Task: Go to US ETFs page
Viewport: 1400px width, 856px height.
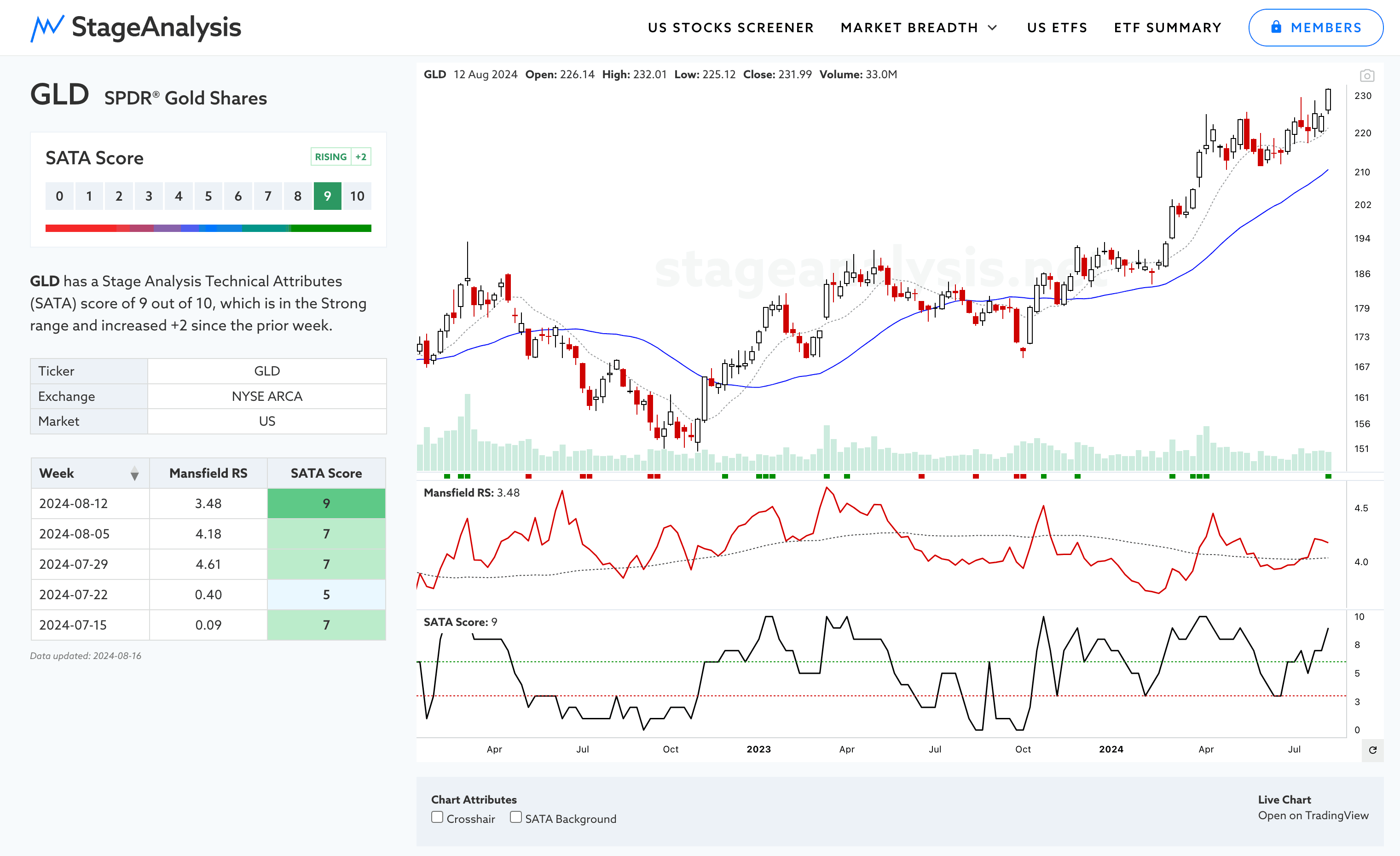Action: pos(1057,28)
